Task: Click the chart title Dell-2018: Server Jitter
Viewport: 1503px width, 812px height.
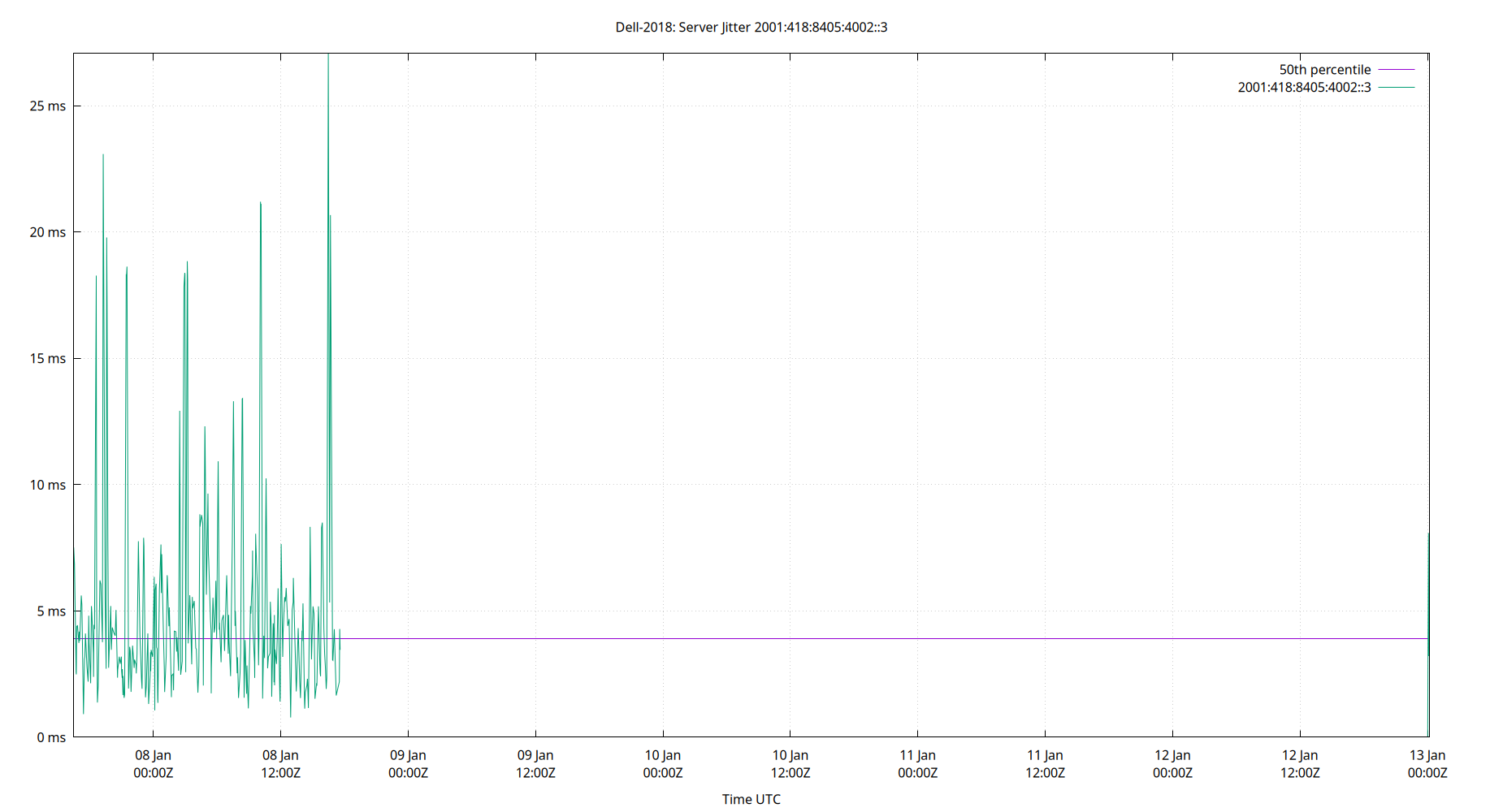Action: [751, 27]
